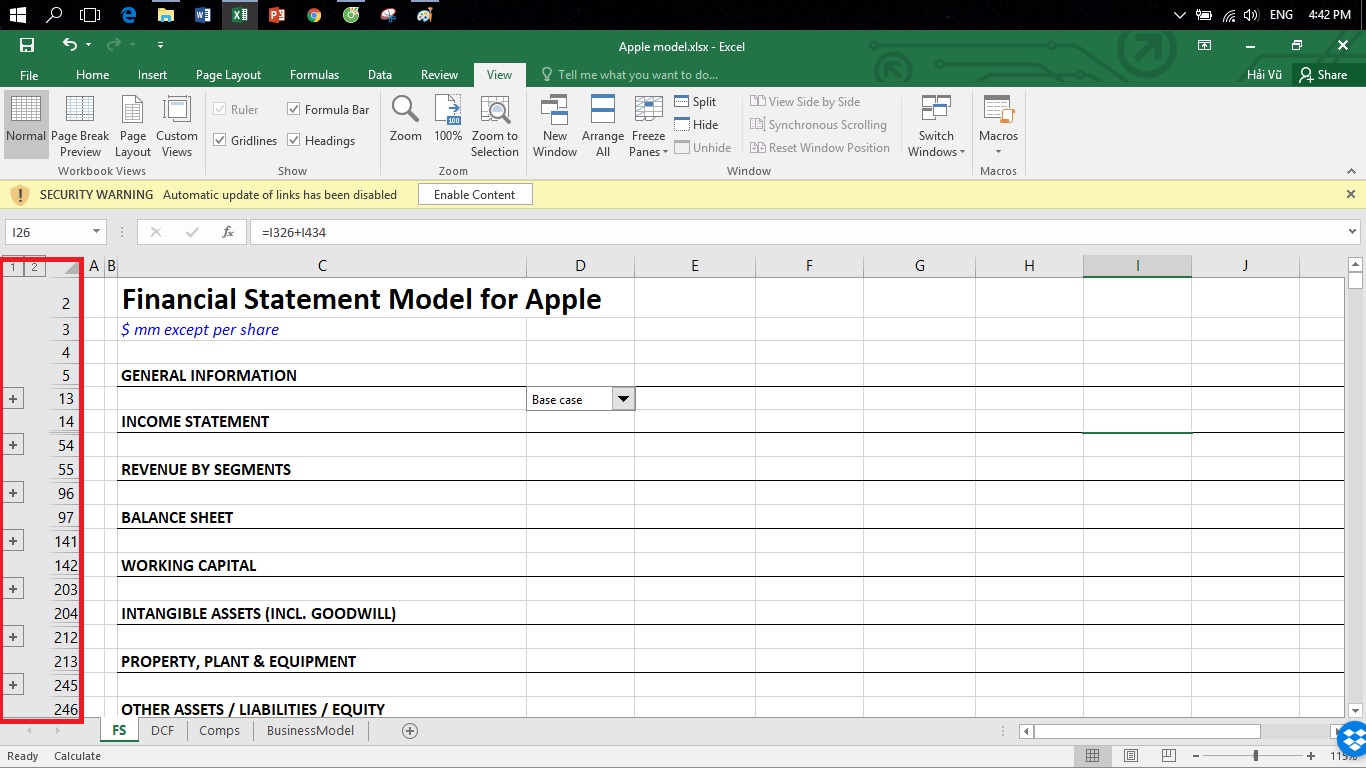This screenshot has width=1366, height=768.
Task: Open Custom Views dialog
Action: pos(177,125)
